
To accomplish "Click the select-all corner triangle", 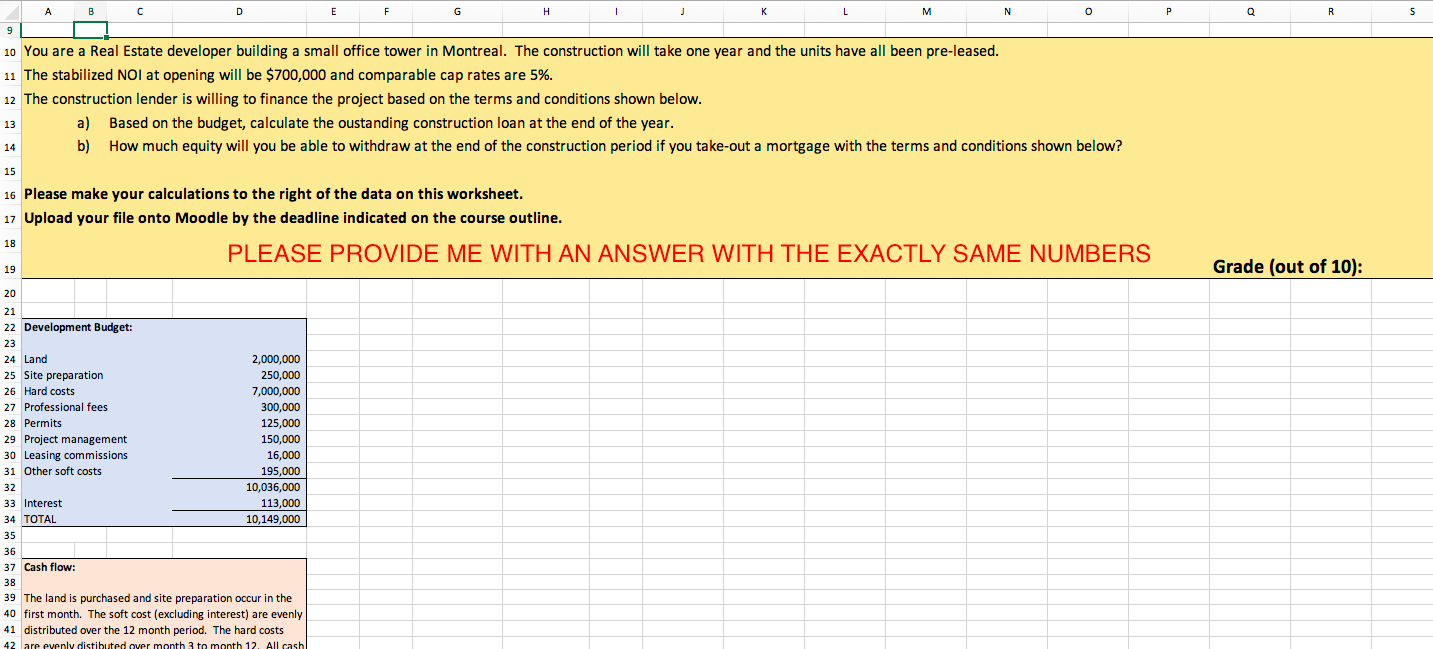I will pyautogui.click(x=11, y=12).
